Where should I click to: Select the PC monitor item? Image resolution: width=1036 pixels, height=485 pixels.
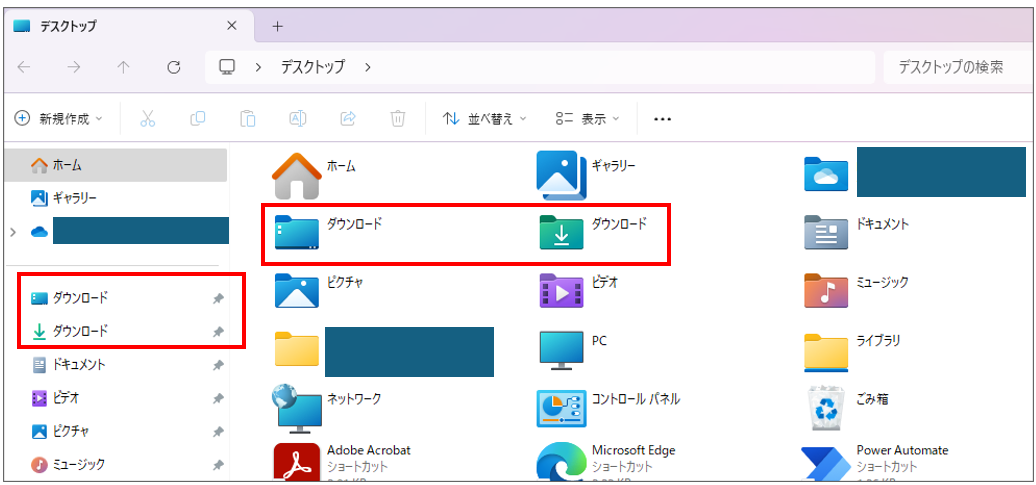(573, 350)
